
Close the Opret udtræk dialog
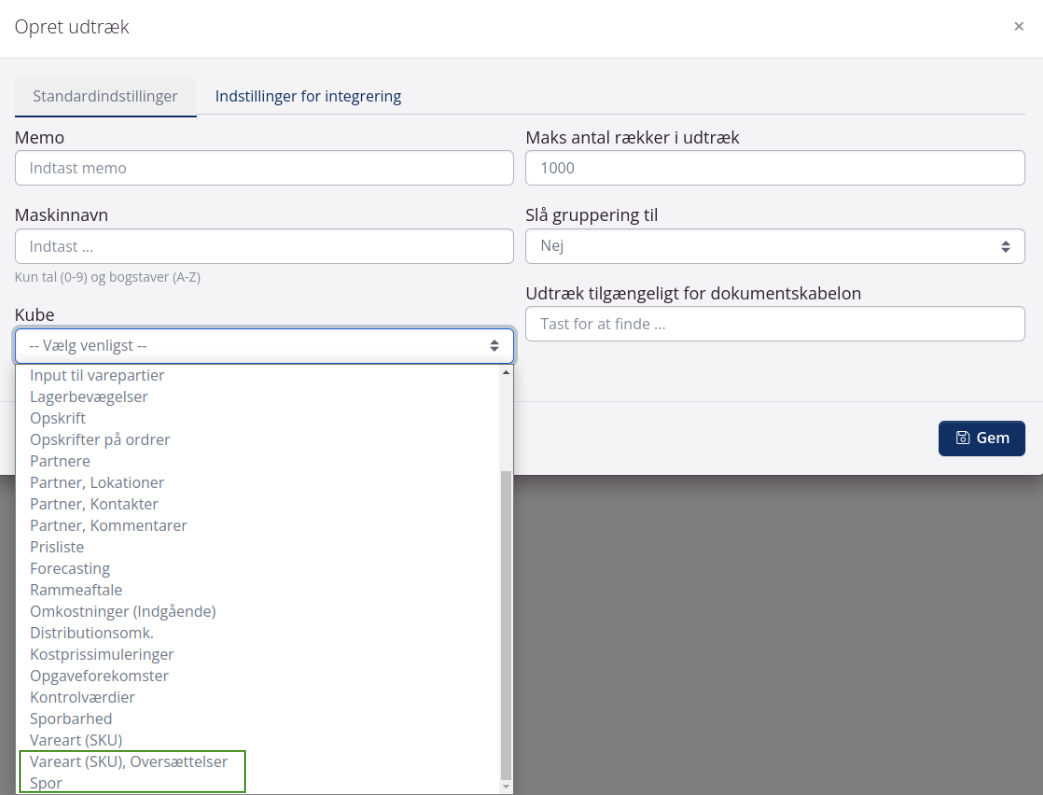(1018, 27)
